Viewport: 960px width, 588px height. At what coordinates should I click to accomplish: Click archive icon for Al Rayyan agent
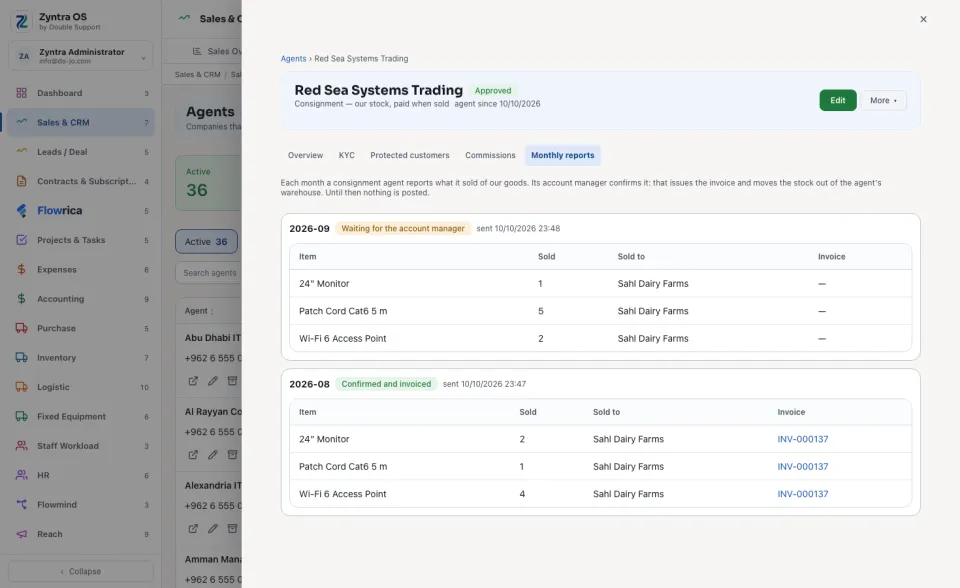coord(232,454)
